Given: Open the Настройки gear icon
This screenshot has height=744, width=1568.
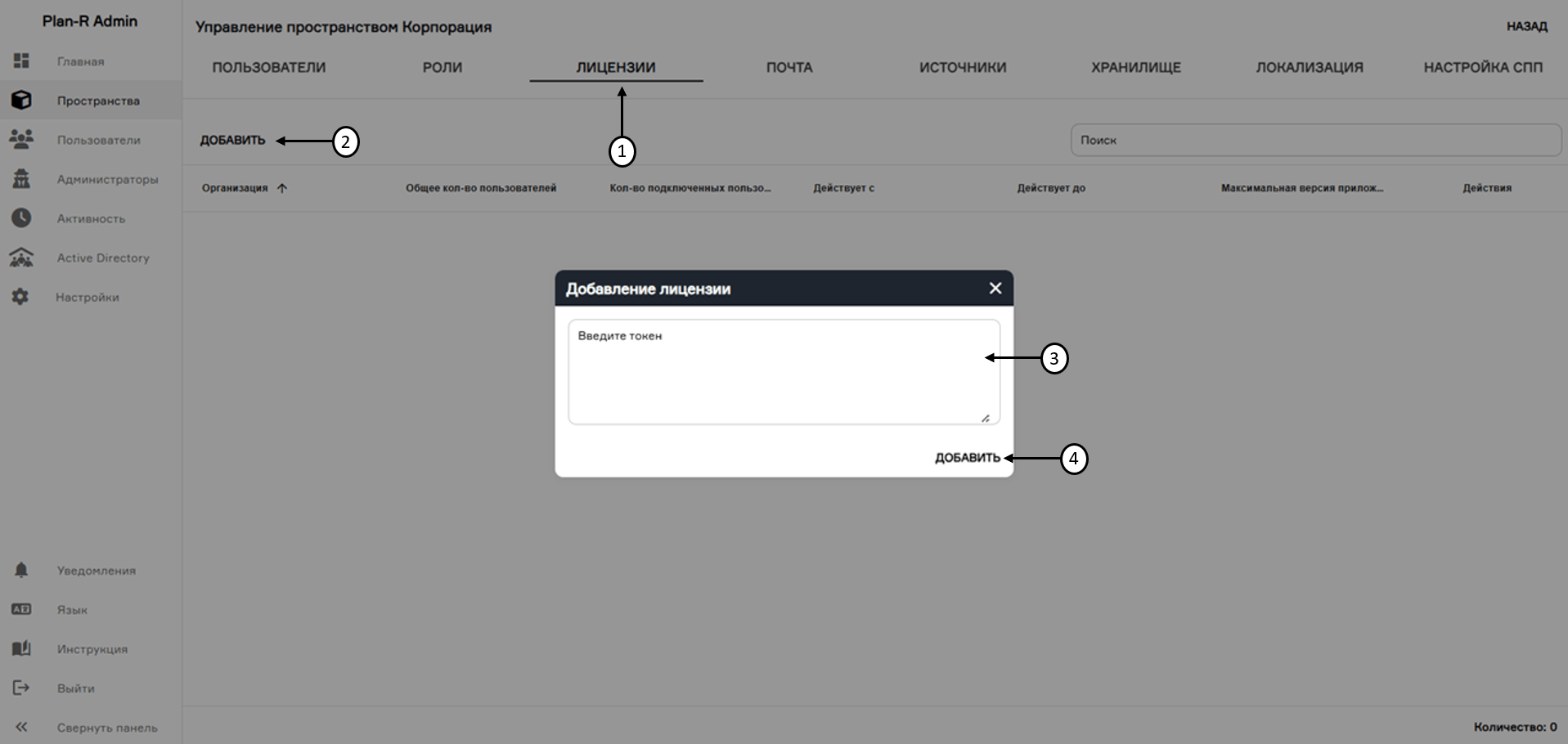Looking at the screenshot, I should pos(22,297).
